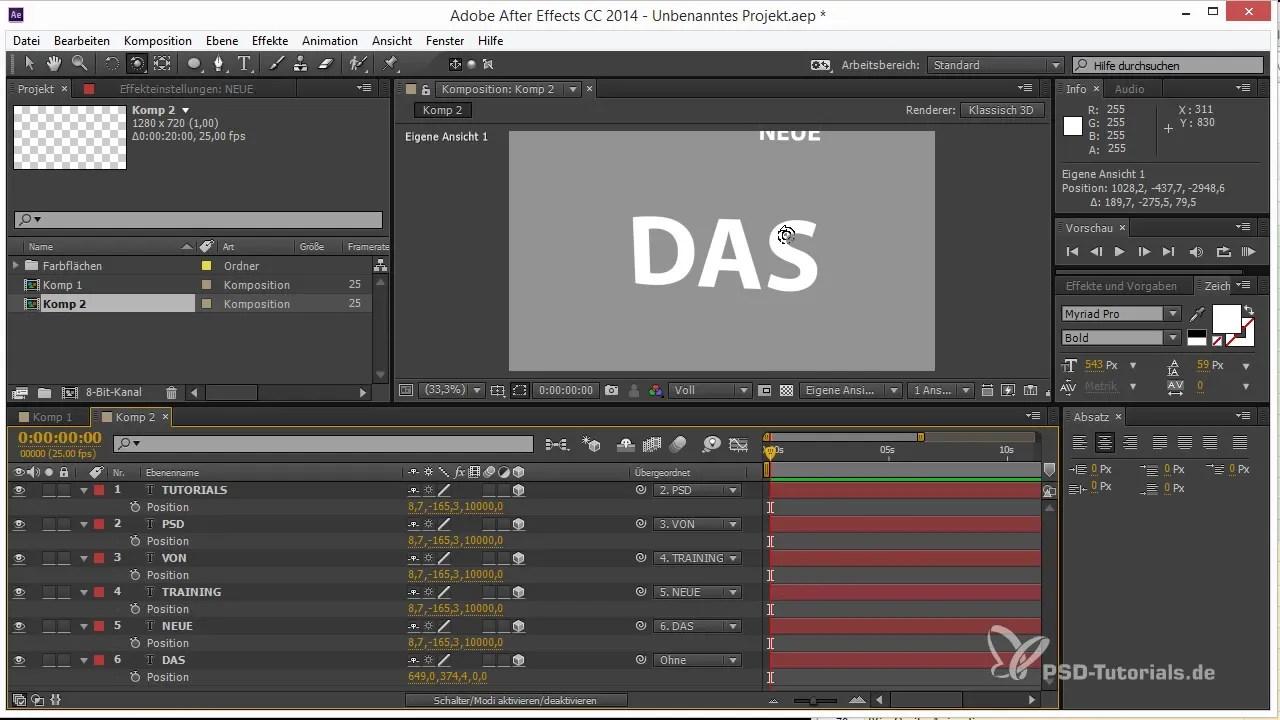
Task: Click the Klassisch 3D renderer button
Action: click(x=1003, y=110)
